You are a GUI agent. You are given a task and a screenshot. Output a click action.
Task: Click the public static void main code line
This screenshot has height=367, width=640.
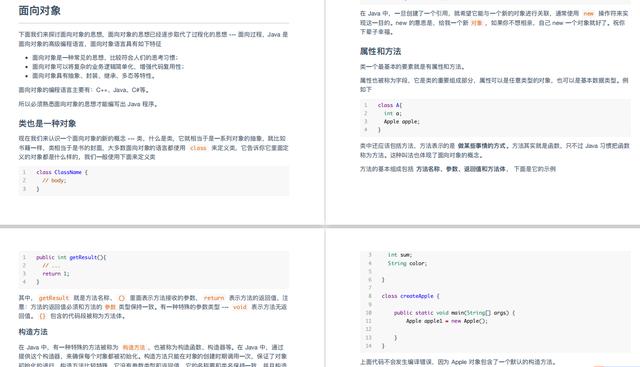click(454, 313)
